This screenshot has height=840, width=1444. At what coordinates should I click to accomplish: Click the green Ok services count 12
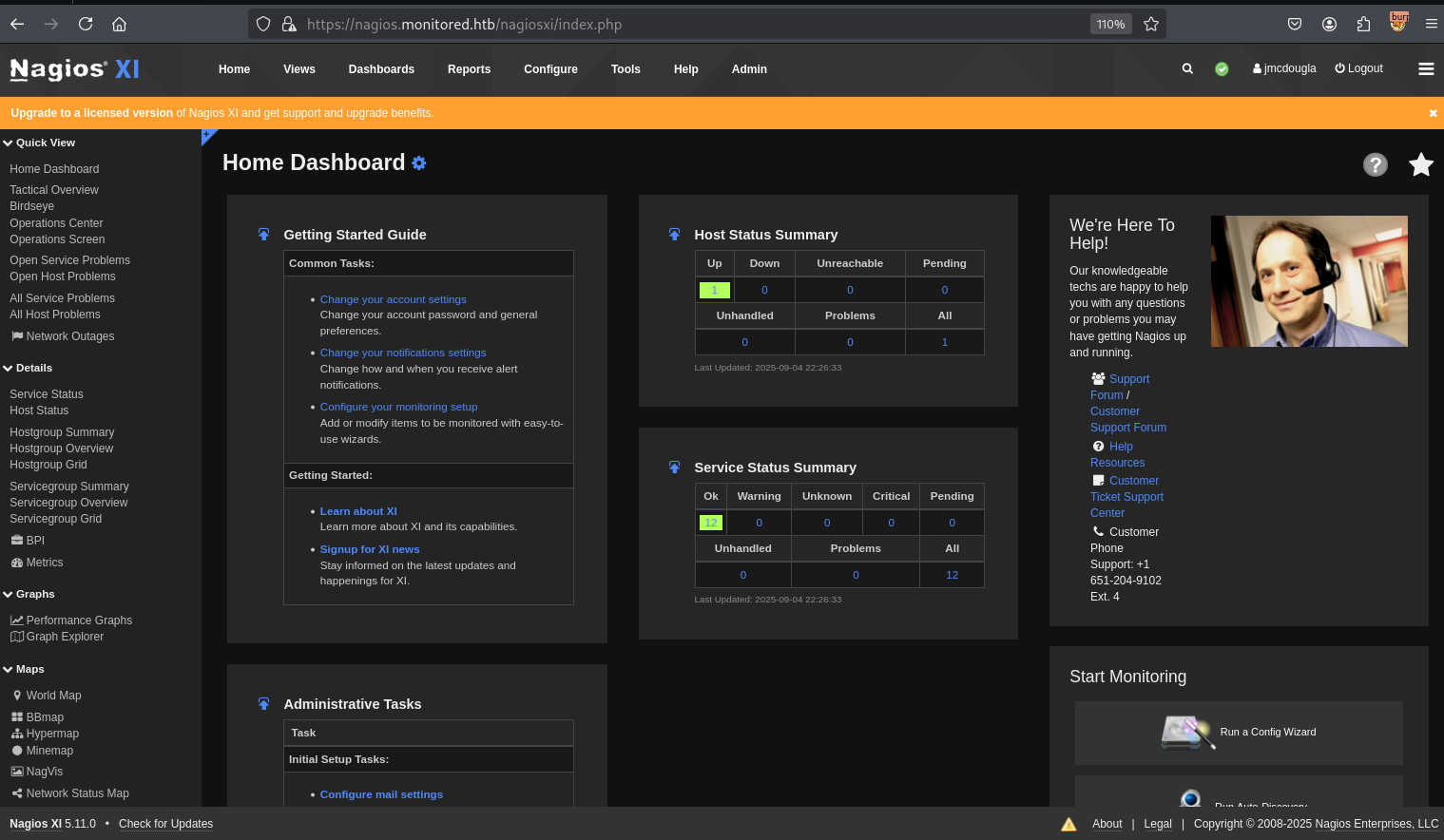tap(711, 523)
